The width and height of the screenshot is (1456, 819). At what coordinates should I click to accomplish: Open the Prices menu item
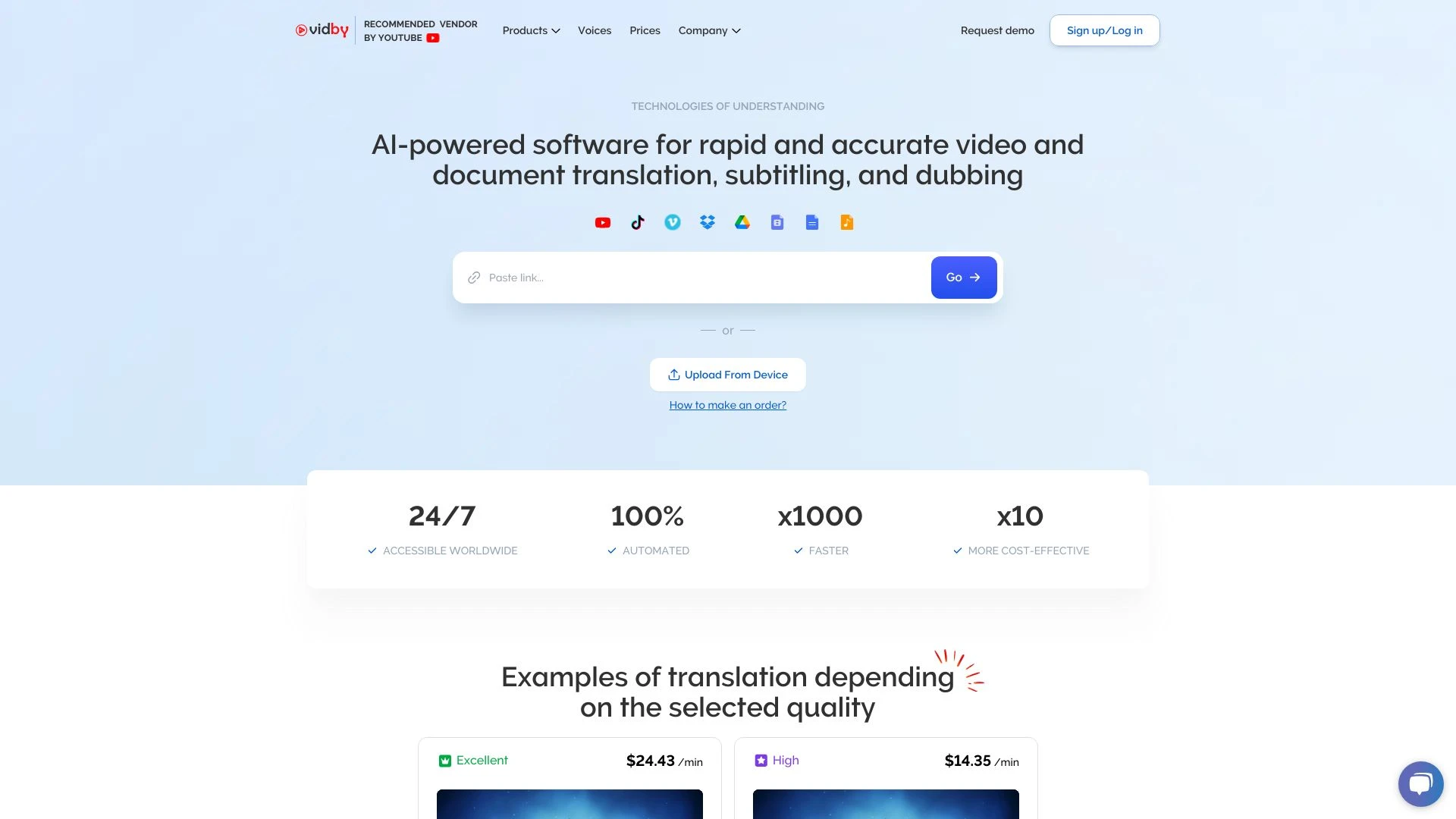coord(644,30)
